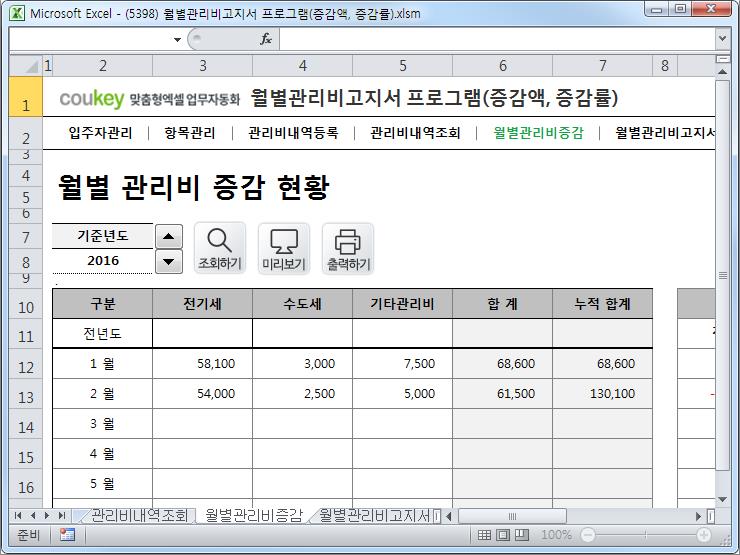Click the macro recording icon in status bar
Image resolution: width=740 pixels, height=555 pixels.
(x=67, y=535)
